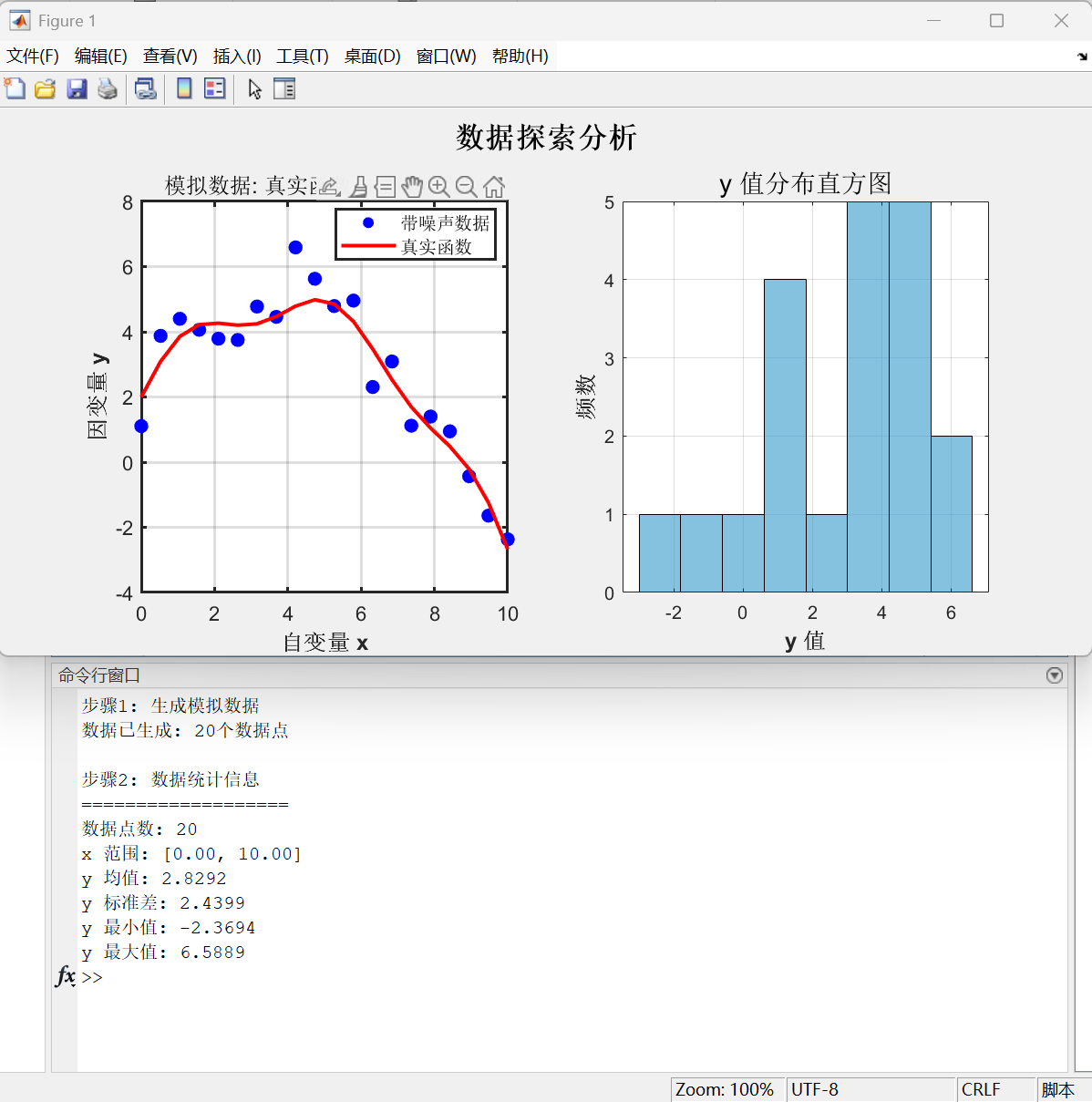Select the Edit Plot arrow tool

[254, 88]
